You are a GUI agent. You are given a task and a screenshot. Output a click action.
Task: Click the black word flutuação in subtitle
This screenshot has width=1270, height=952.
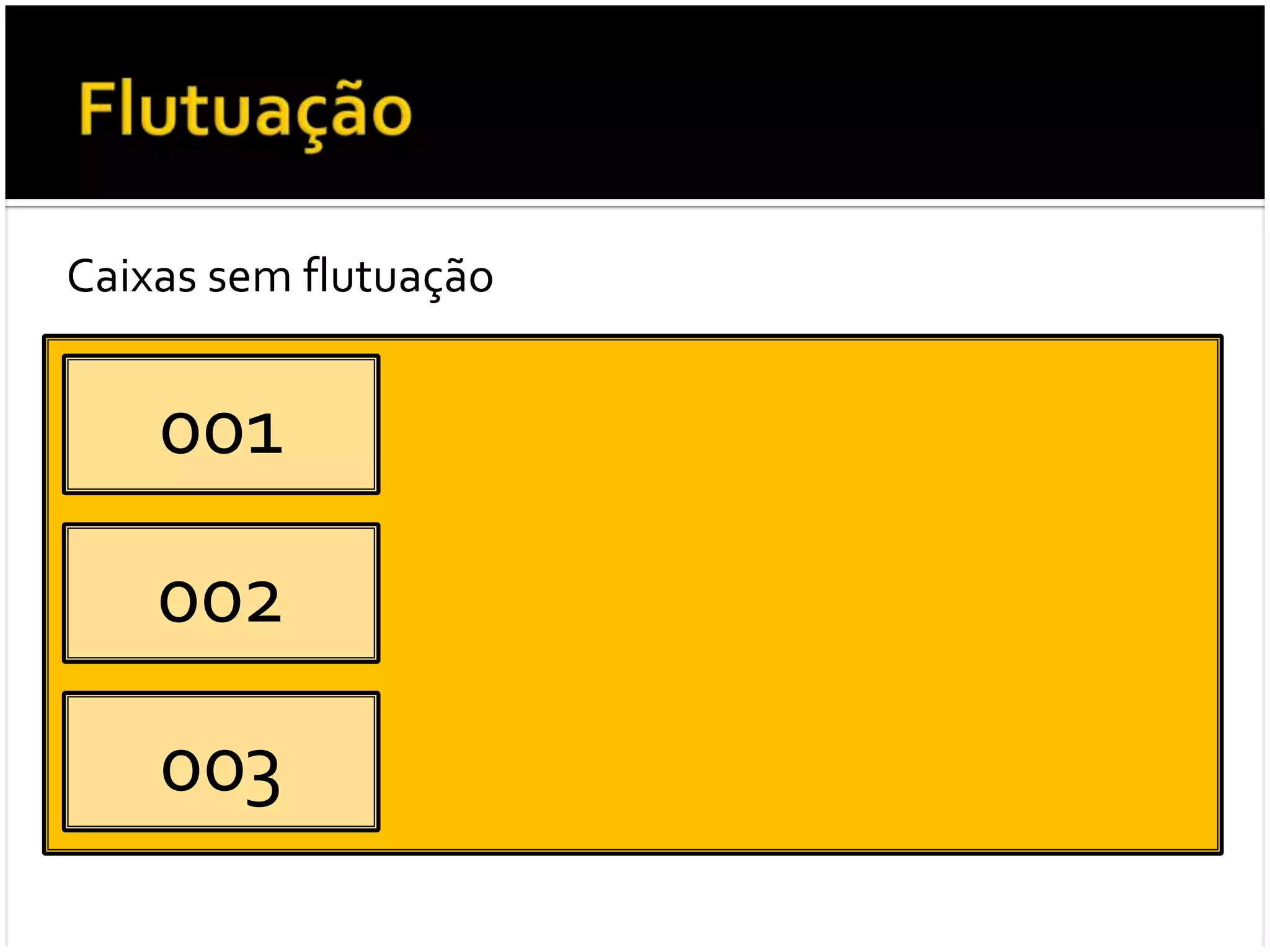coord(398,278)
